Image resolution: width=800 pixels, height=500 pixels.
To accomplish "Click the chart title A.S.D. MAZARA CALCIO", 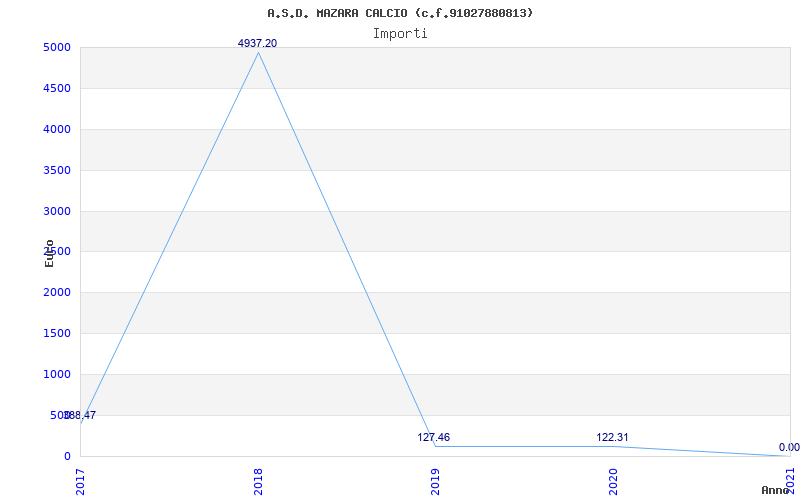I will [400, 13].
